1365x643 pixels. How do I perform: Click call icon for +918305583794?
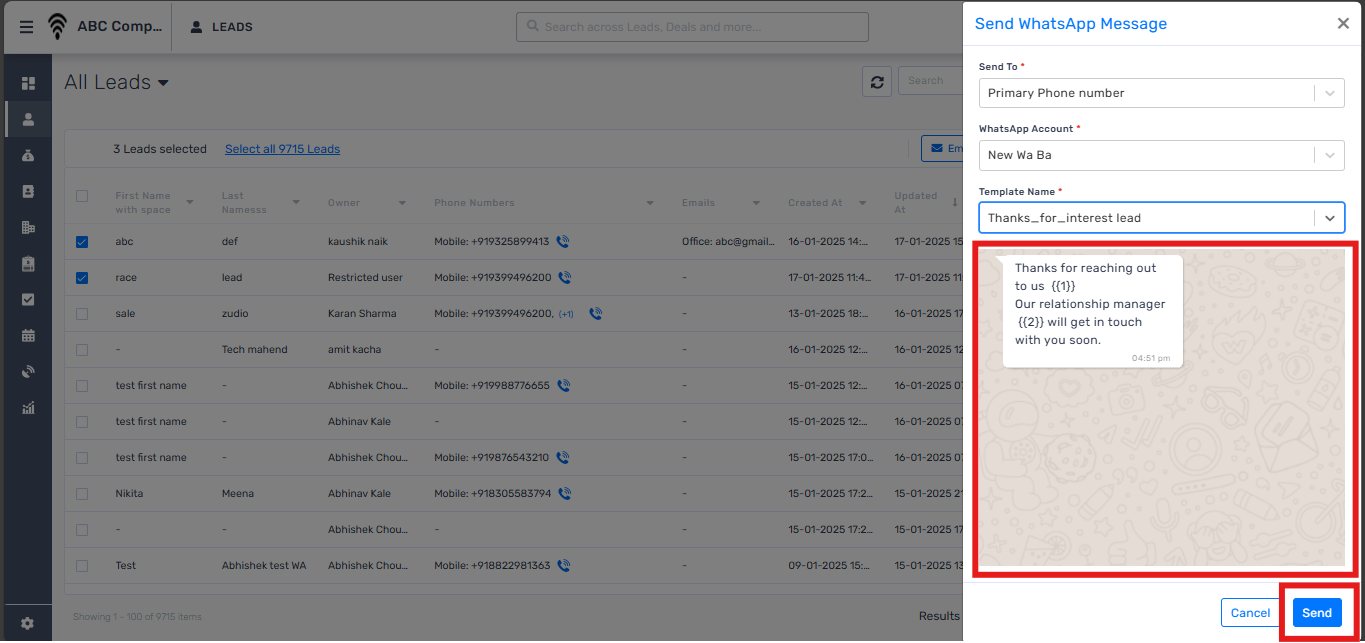pos(565,493)
